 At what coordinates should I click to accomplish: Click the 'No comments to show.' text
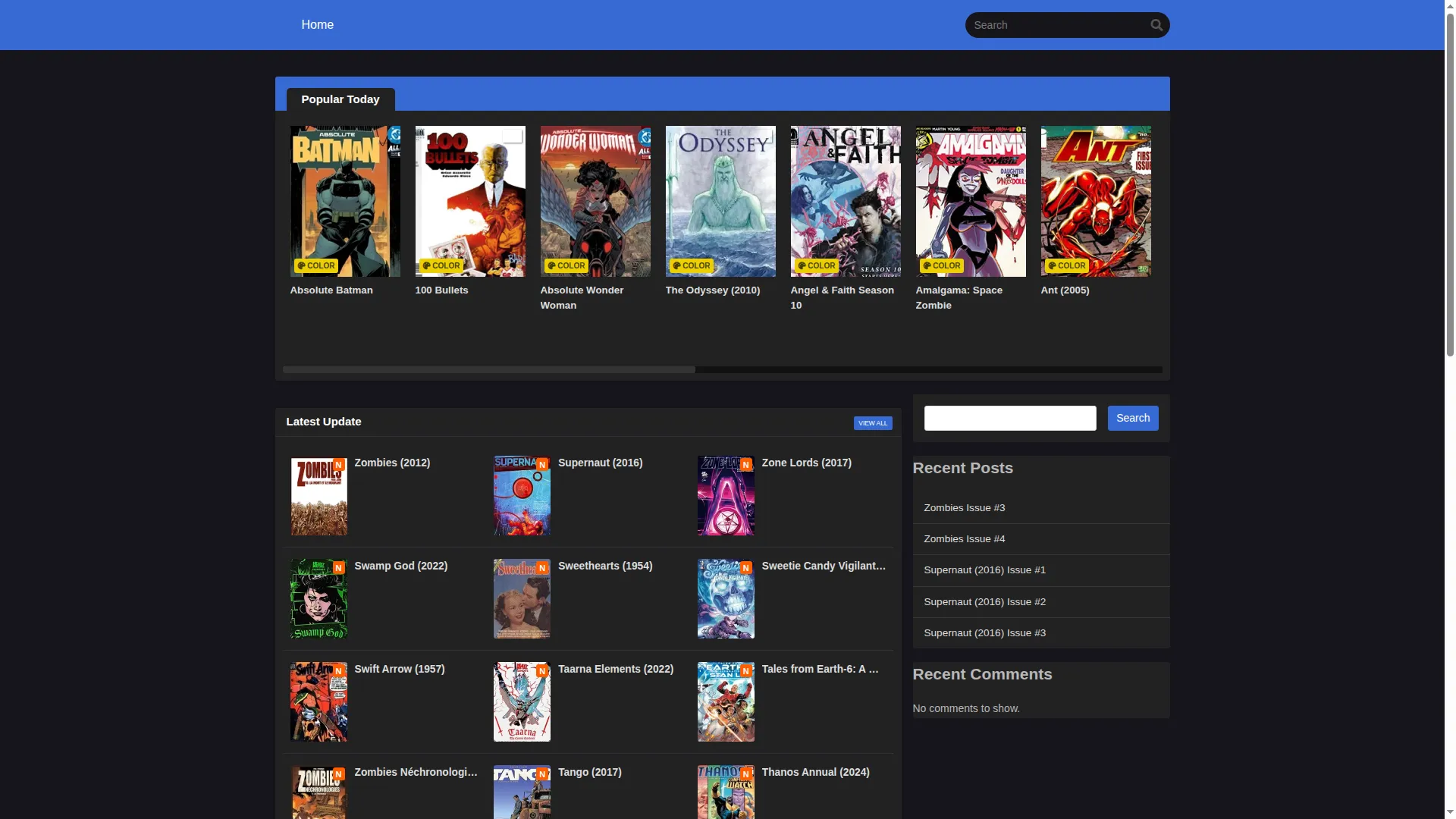pos(965,708)
